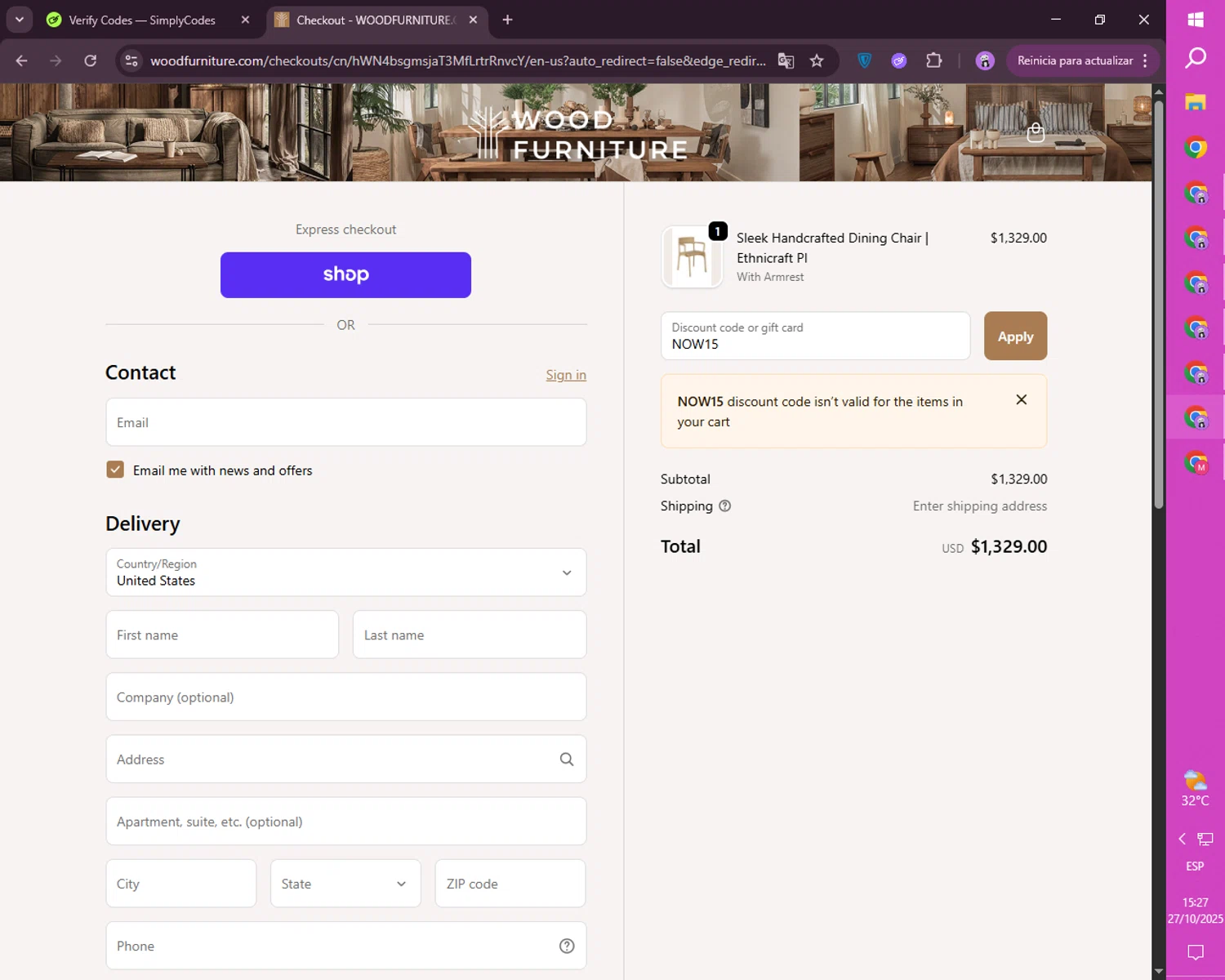The height and width of the screenshot is (980, 1225).
Task: Click the Shipping help question icon
Action: [724, 506]
